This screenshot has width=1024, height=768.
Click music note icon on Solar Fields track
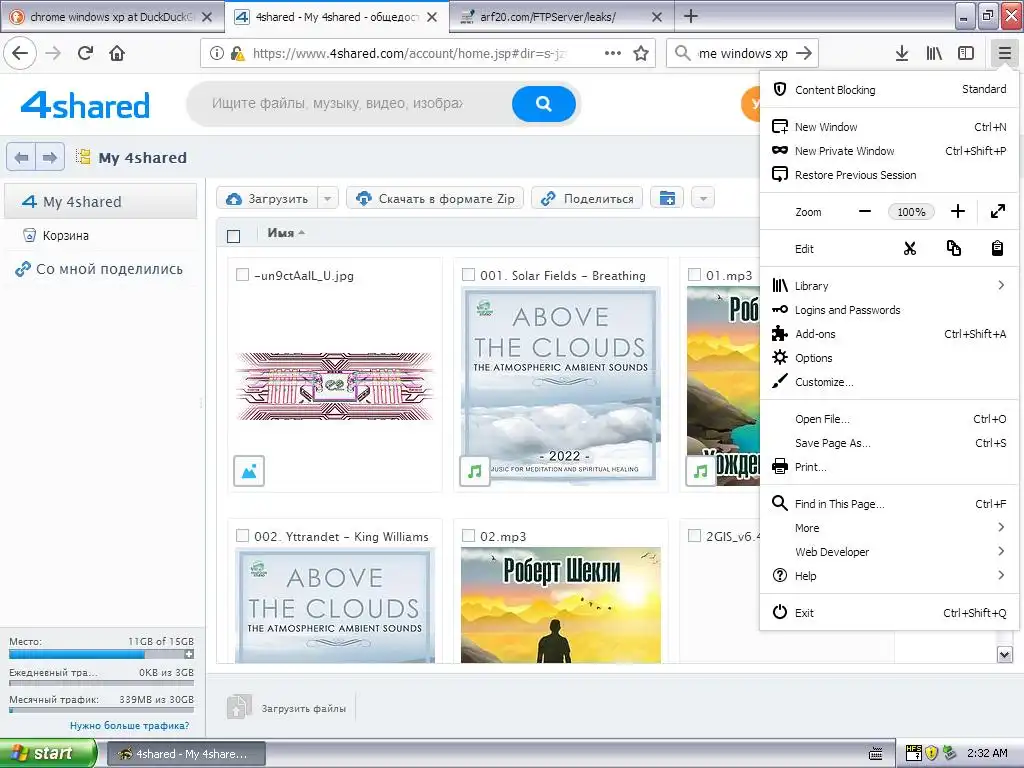click(475, 471)
